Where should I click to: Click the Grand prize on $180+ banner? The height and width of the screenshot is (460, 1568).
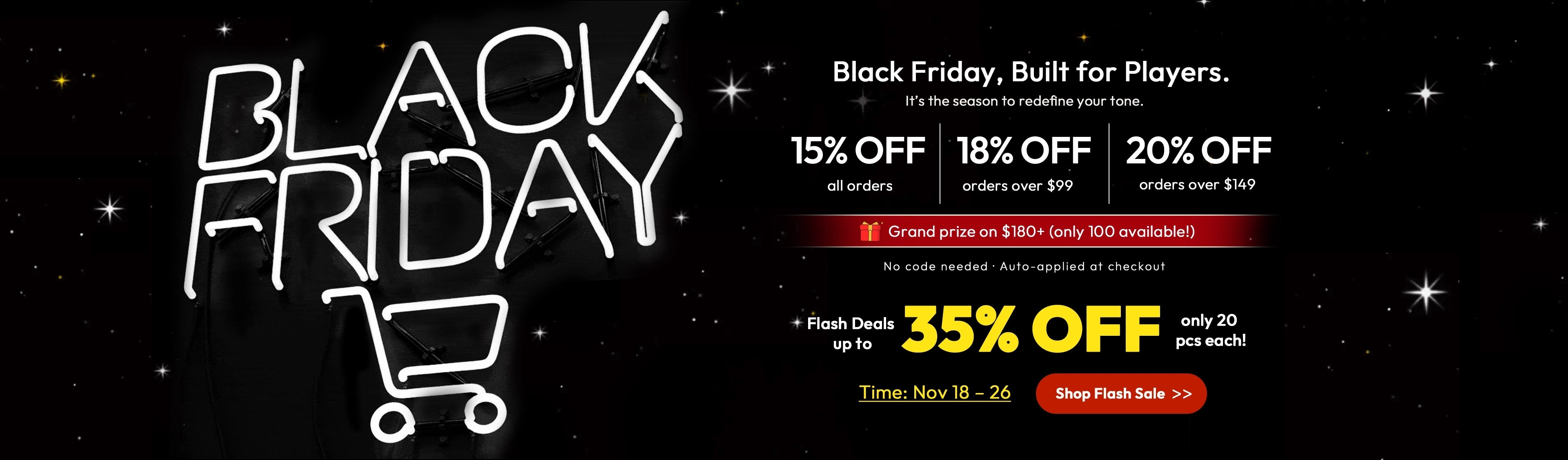point(1041,232)
